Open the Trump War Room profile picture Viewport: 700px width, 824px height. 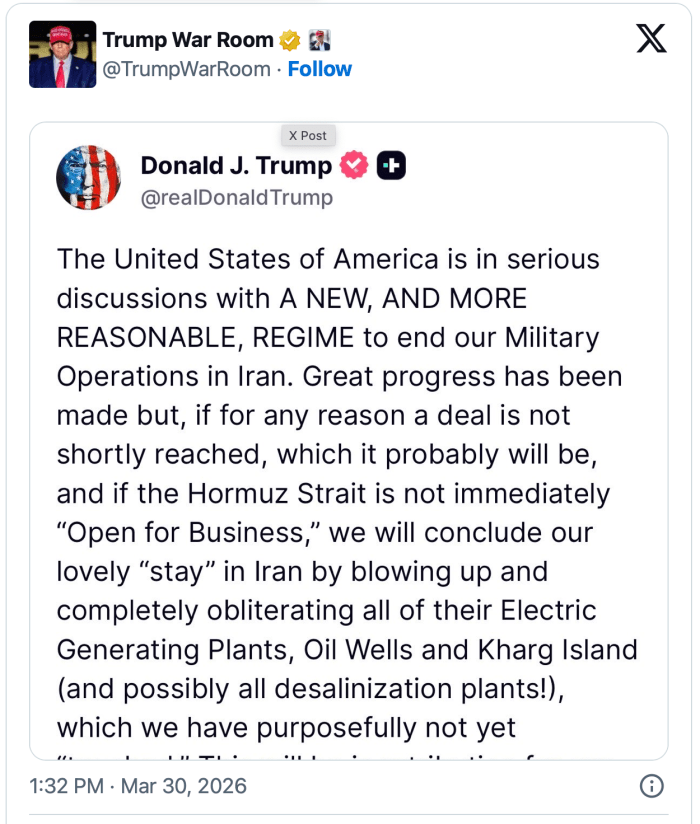[x=63, y=54]
